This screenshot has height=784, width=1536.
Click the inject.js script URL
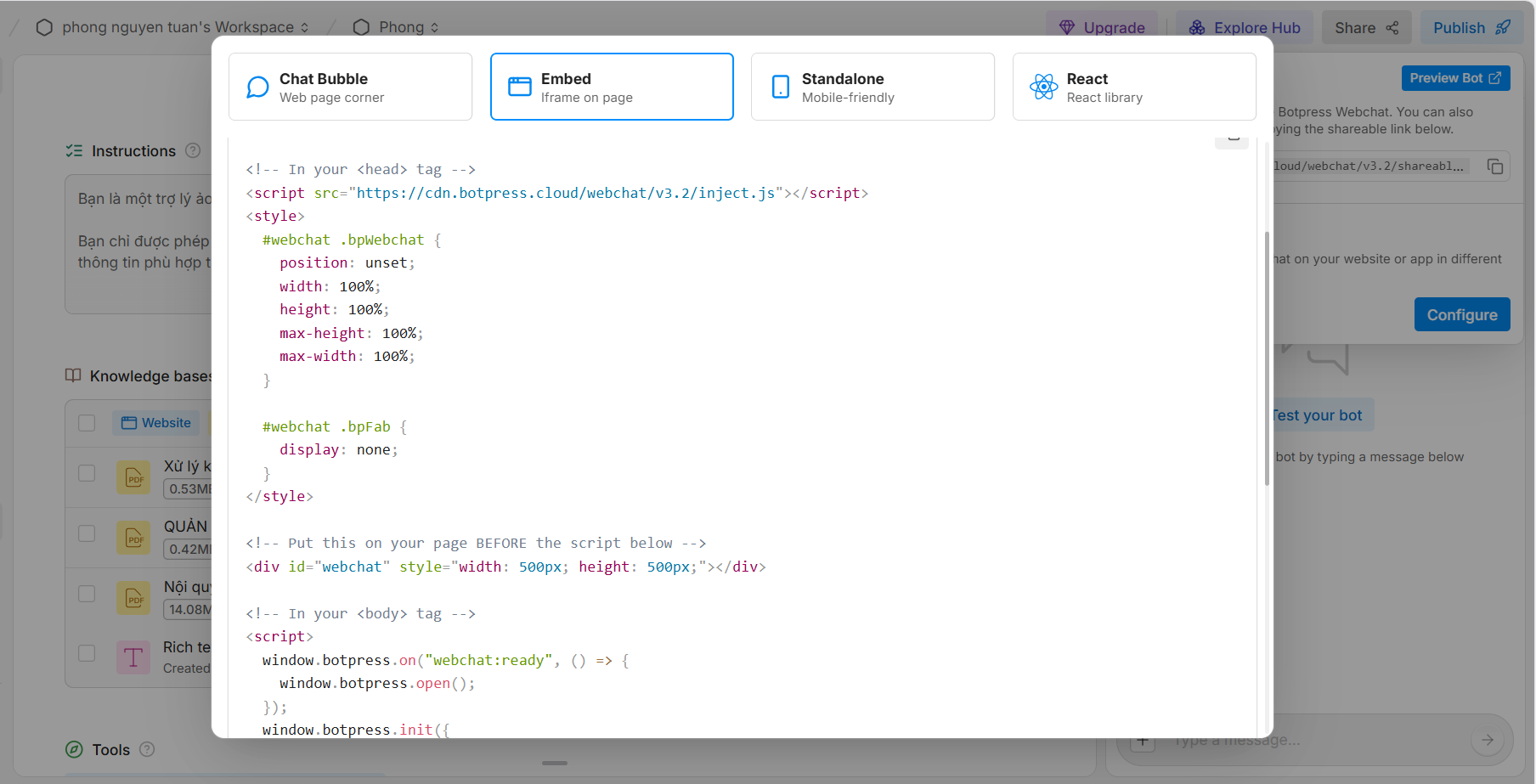tap(566, 193)
